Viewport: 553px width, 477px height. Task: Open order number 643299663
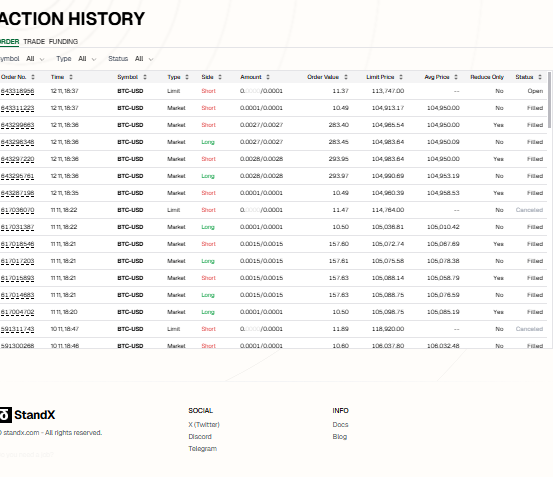tap(17, 125)
